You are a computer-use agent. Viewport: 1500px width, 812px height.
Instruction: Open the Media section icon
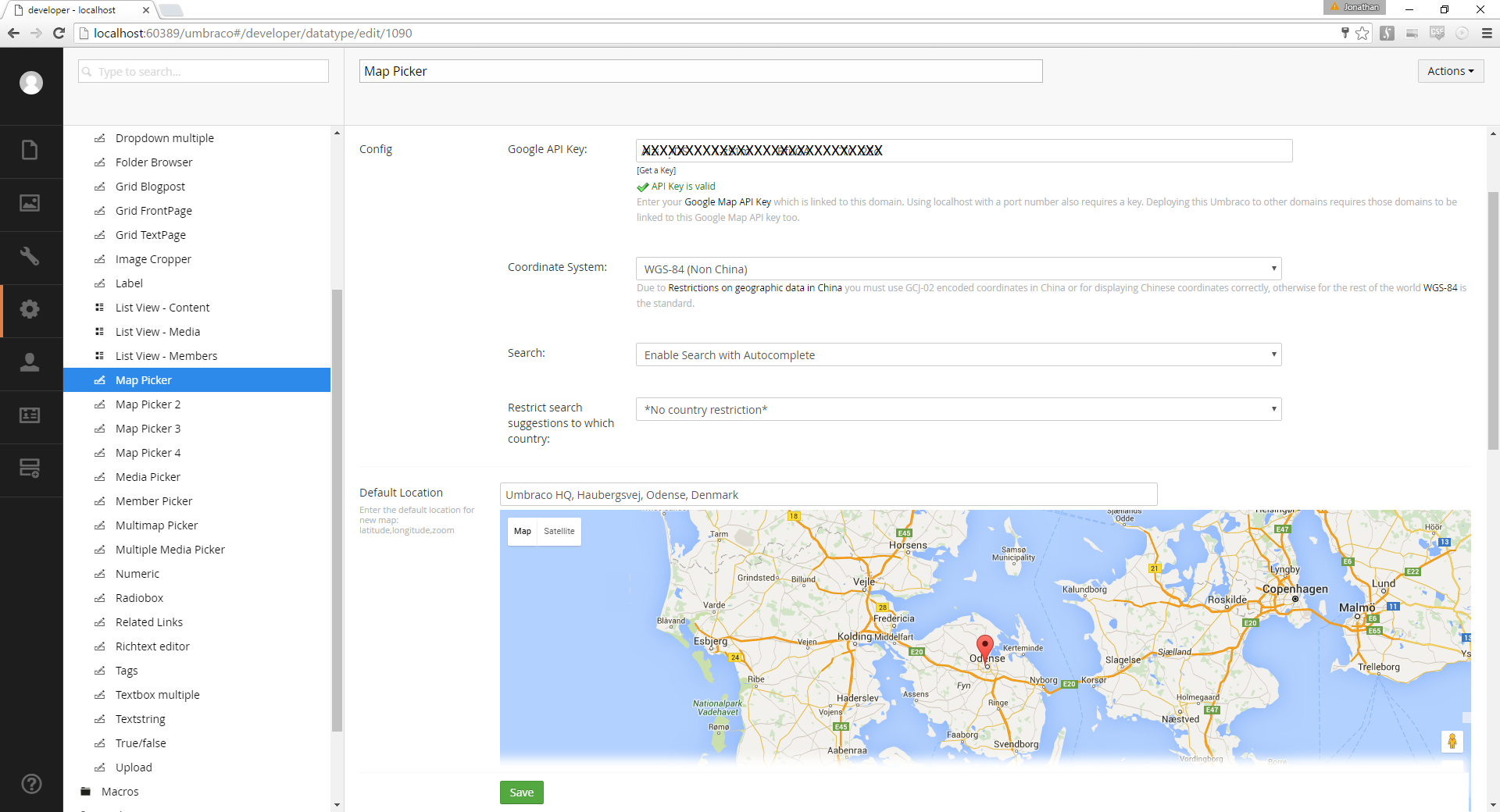(x=30, y=203)
